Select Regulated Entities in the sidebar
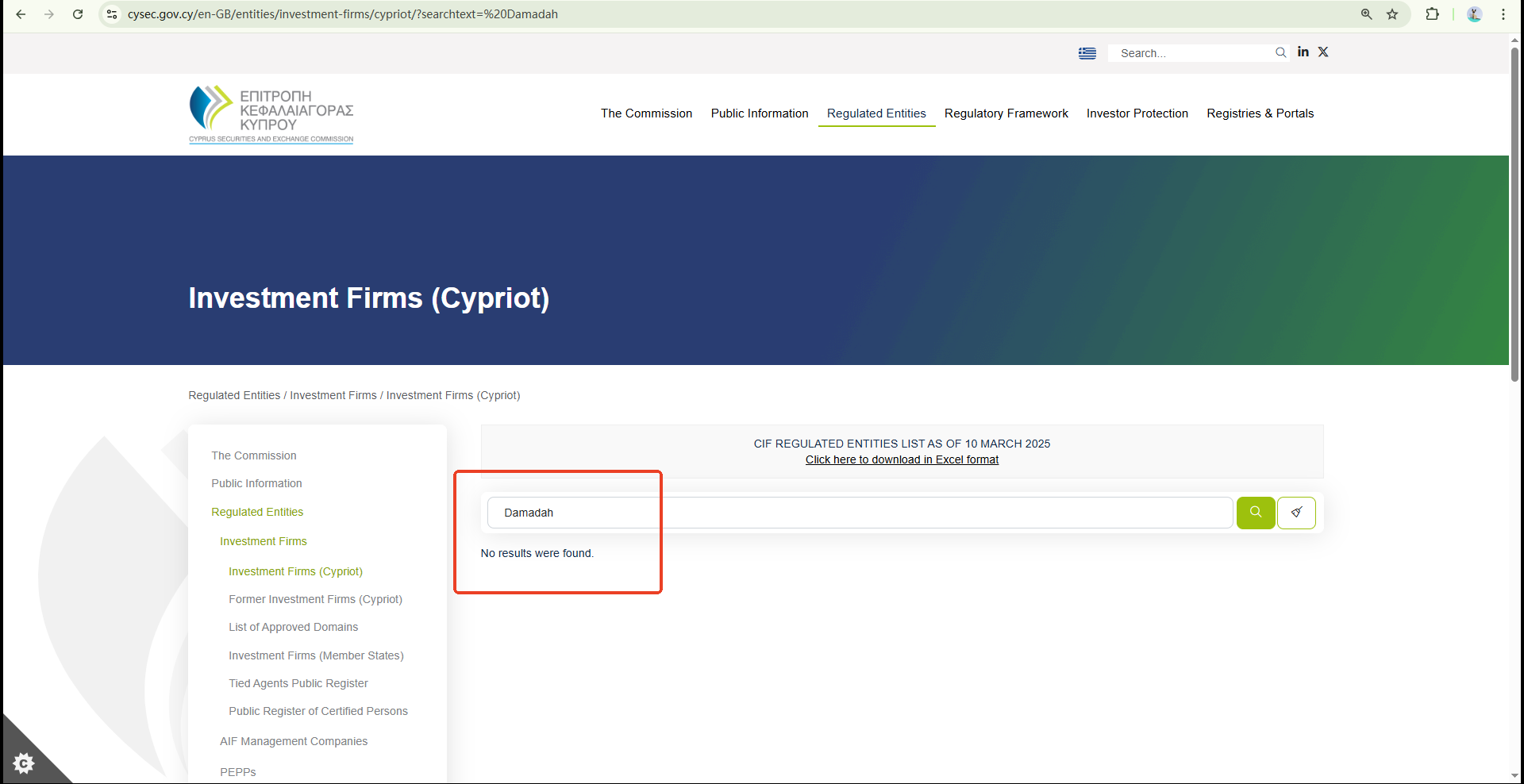The image size is (1524, 784). coord(257,512)
